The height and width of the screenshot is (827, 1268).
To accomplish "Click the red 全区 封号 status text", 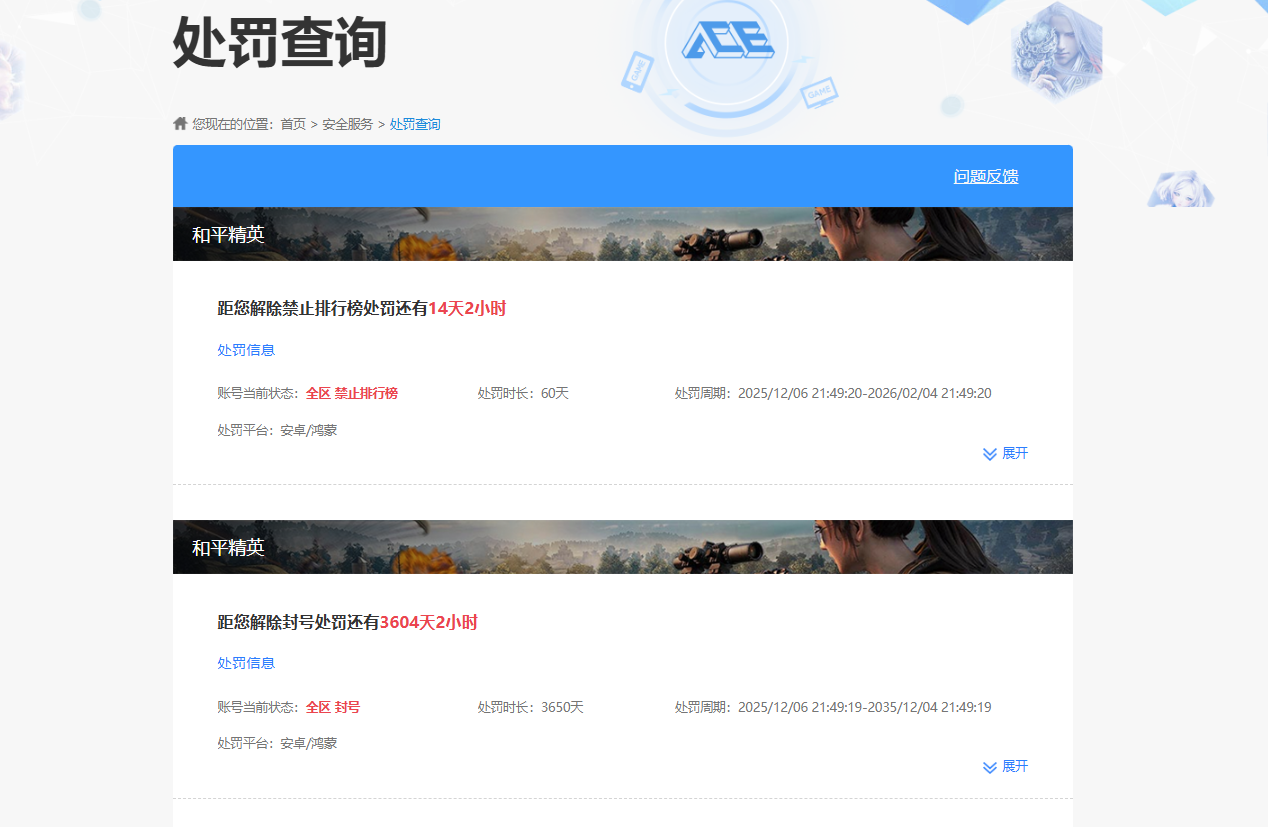I will pos(333,707).
